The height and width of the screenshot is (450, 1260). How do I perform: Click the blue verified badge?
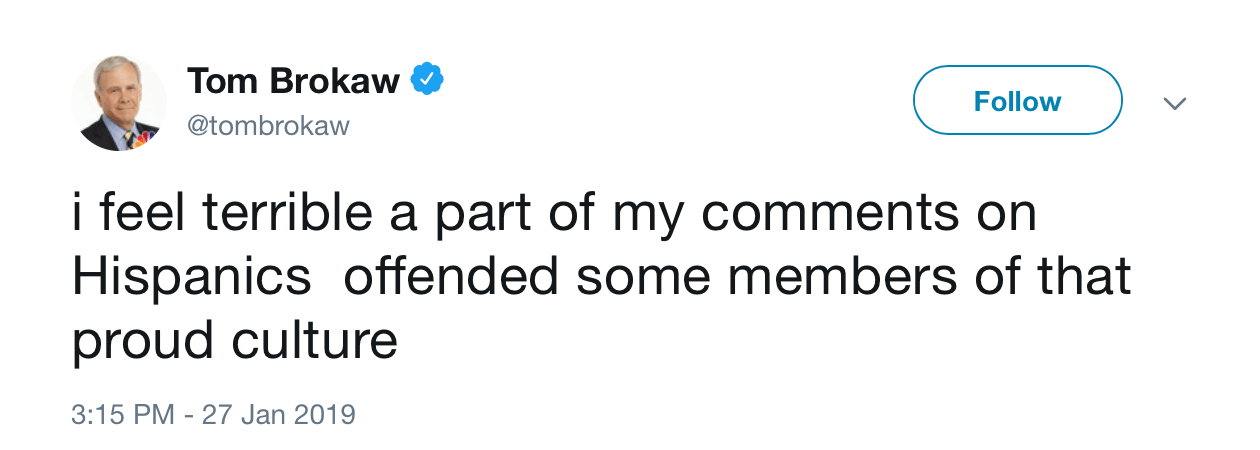tap(429, 79)
